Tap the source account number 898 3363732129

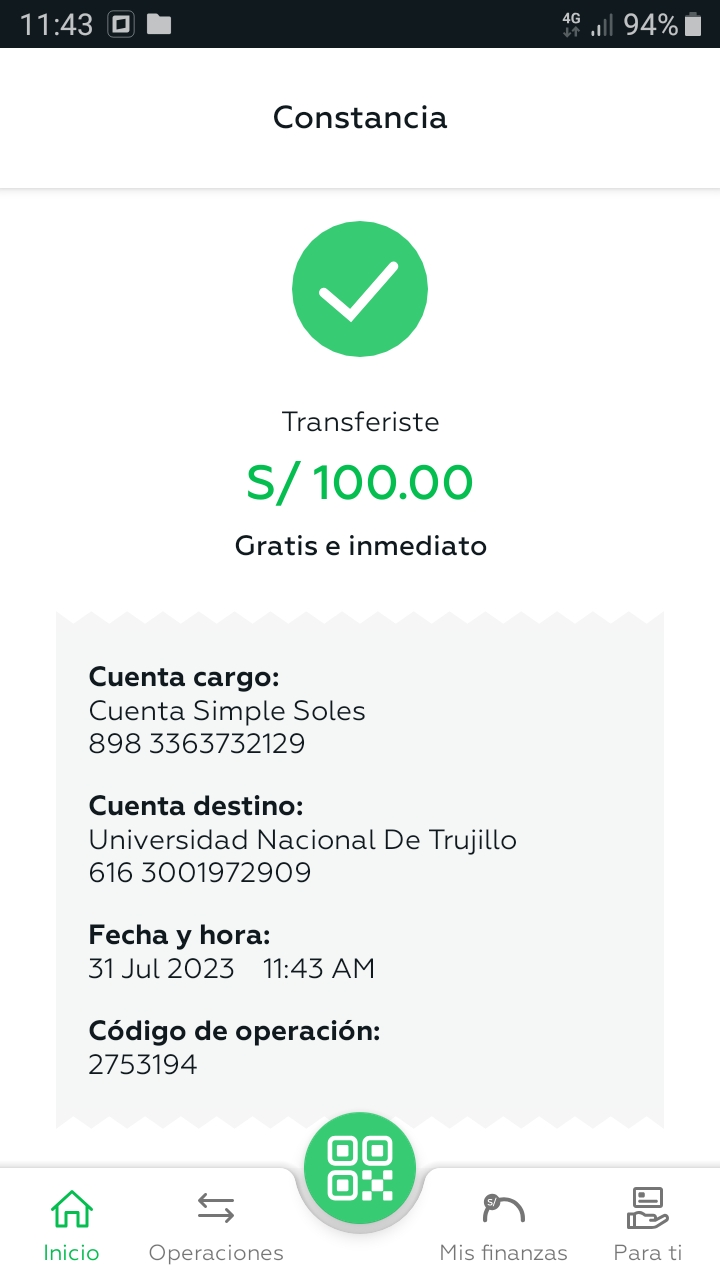pyautogui.click(x=197, y=743)
